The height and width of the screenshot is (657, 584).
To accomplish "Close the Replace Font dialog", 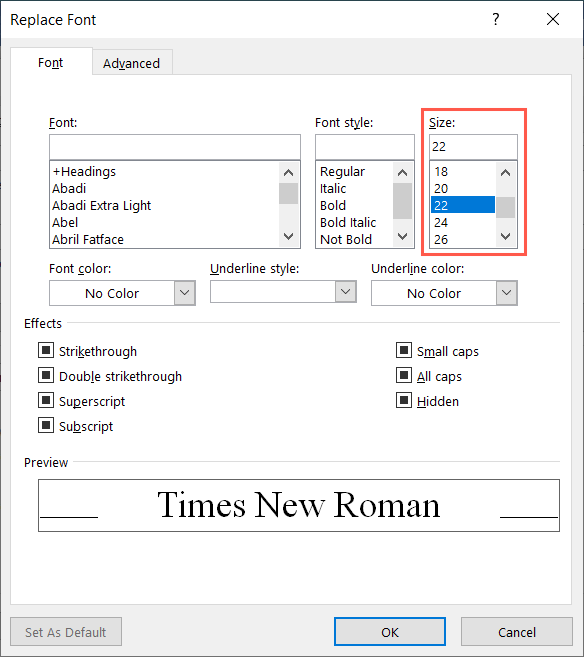I will click(x=553, y=19).
